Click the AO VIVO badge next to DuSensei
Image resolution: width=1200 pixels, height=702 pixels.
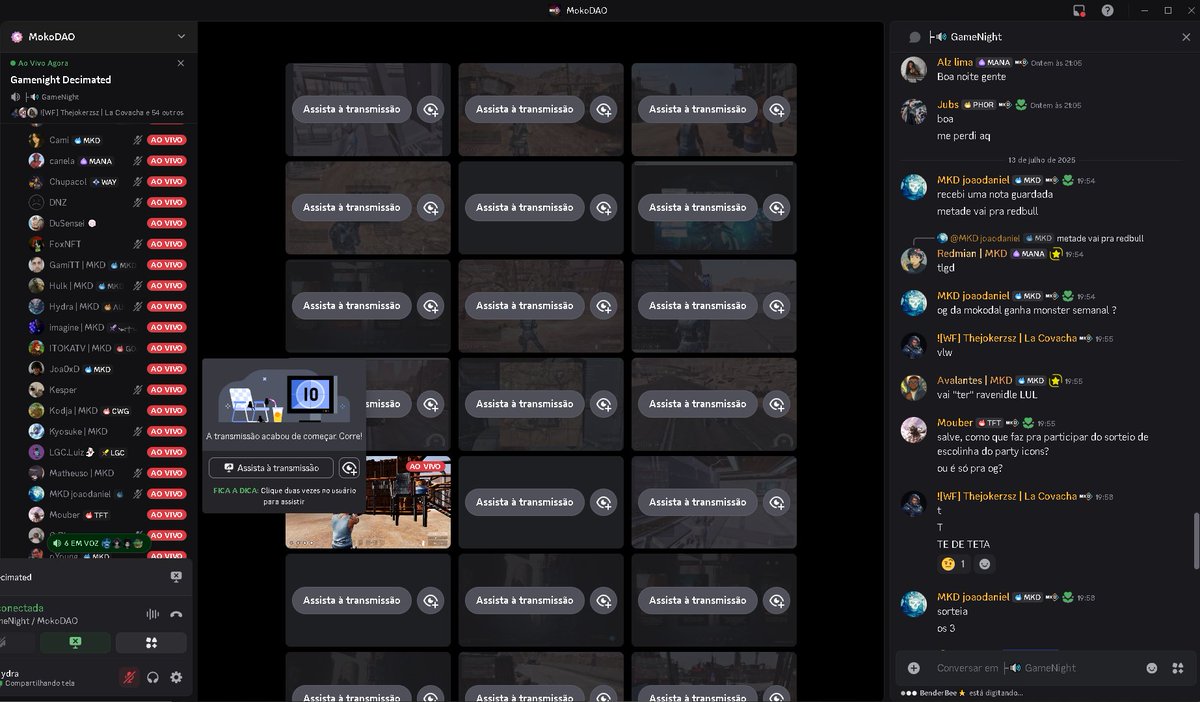[167, 223]
